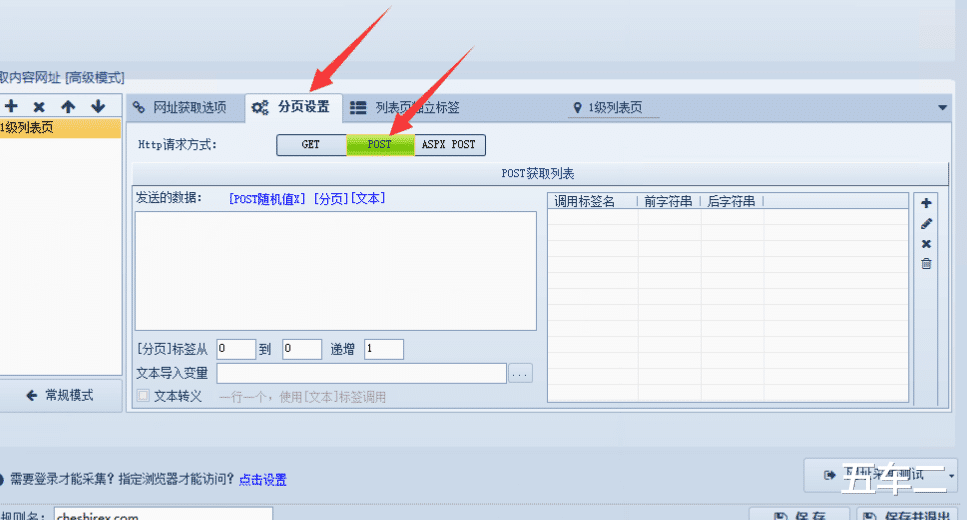Move list level up with up arrow

click(68, 107)
